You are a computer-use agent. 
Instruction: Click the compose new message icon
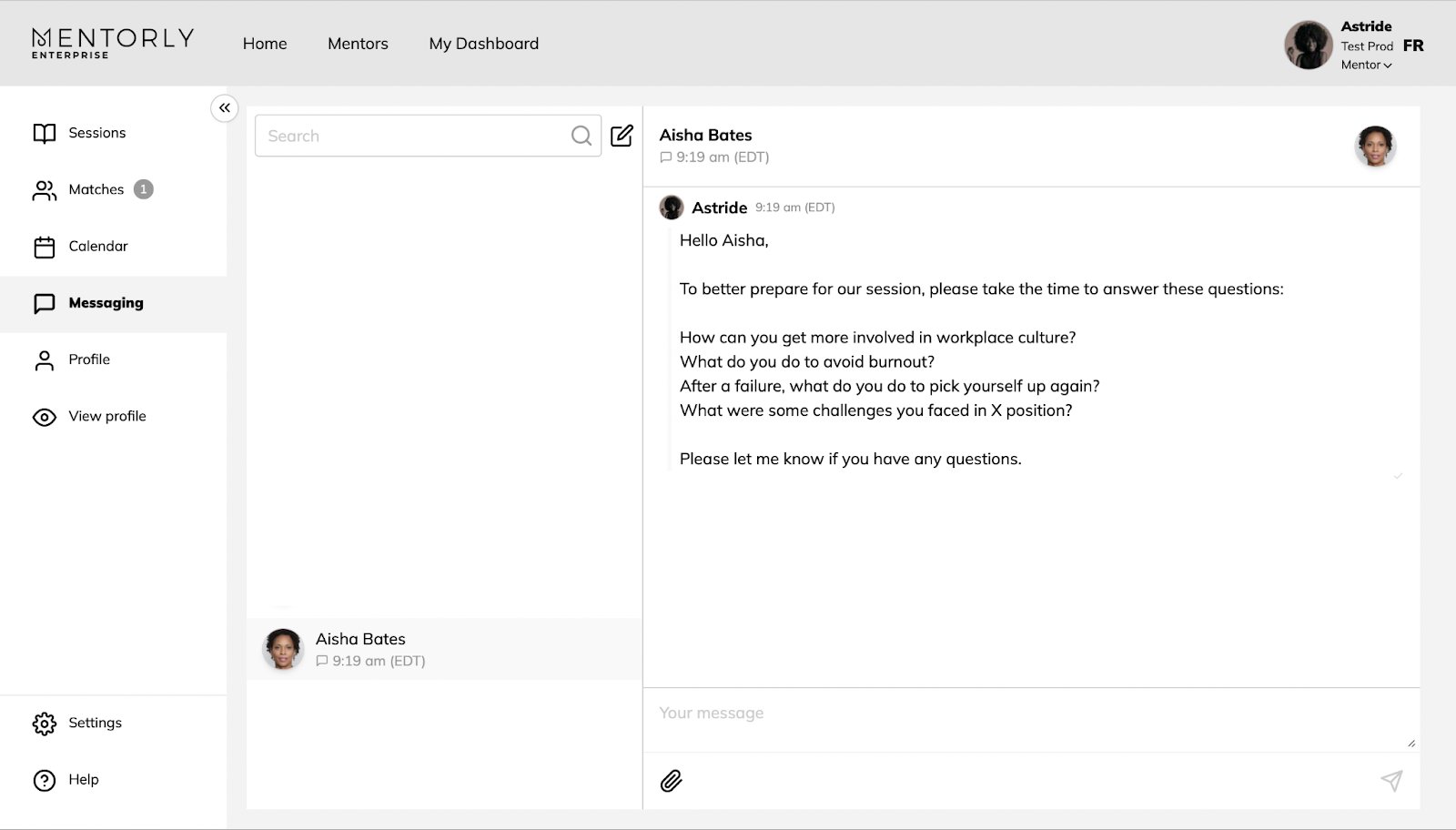622,136
